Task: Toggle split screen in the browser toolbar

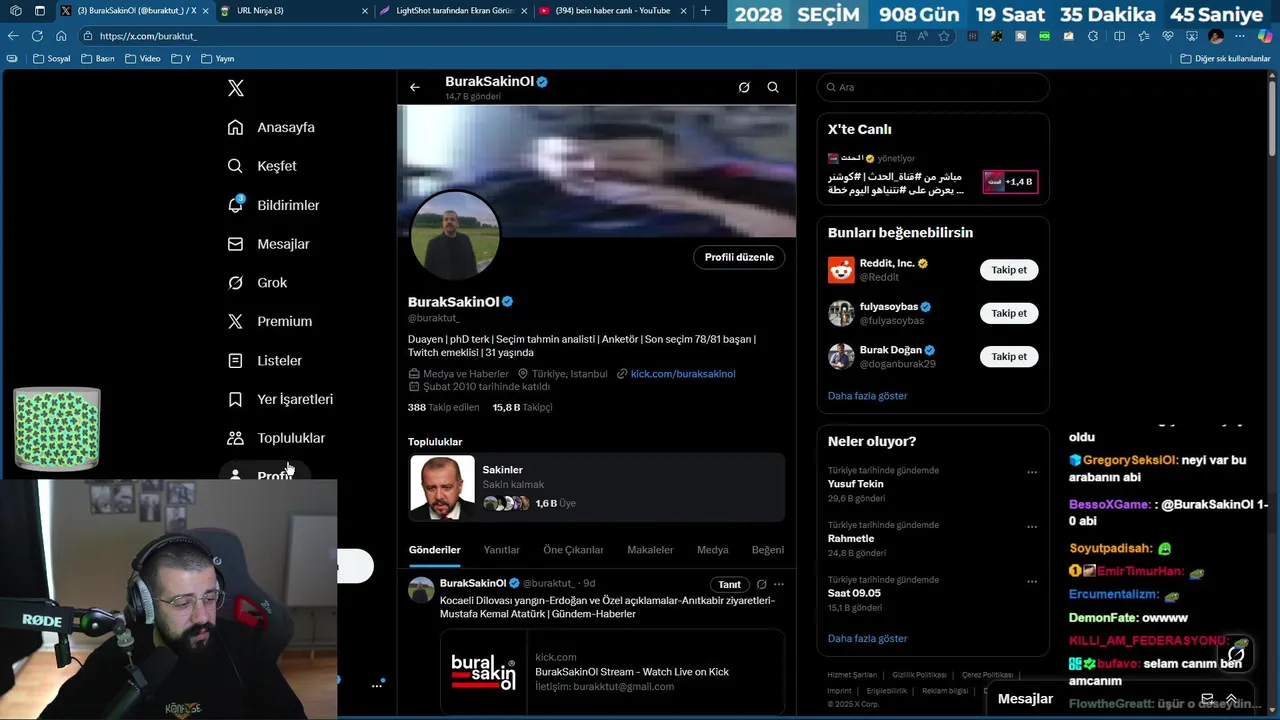Action: pyautogui.click(x=1119, y=36)
